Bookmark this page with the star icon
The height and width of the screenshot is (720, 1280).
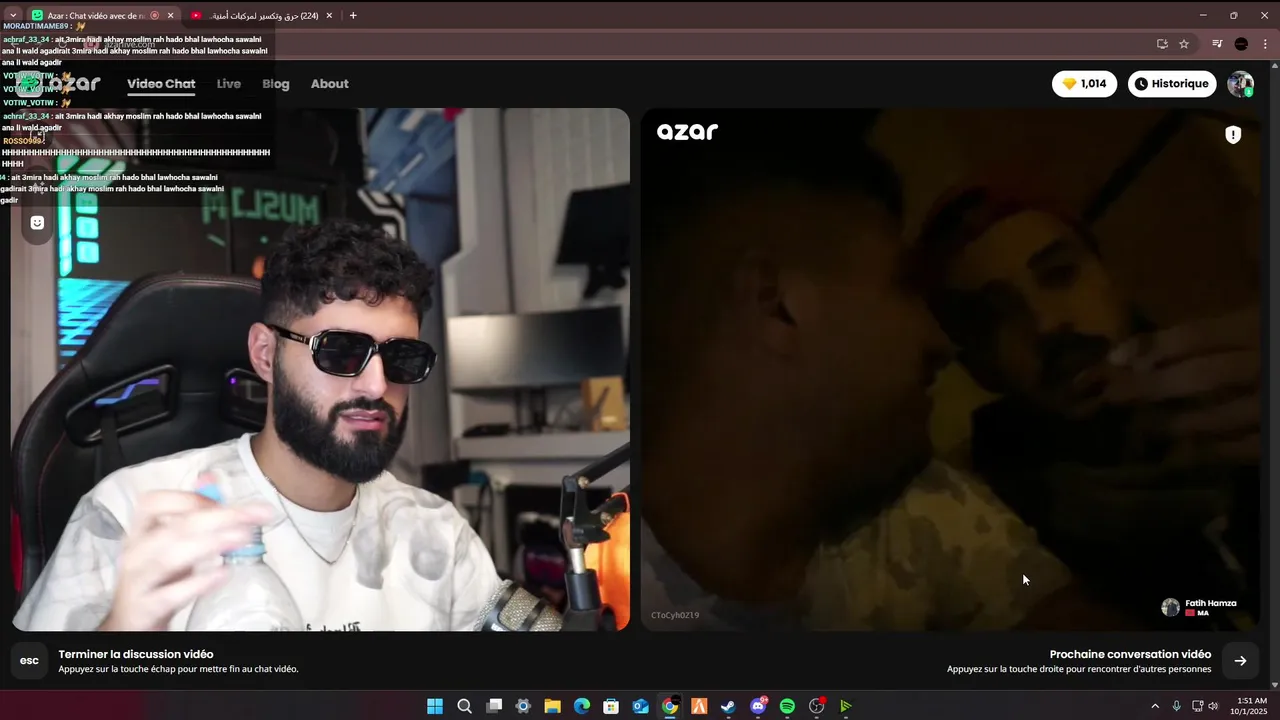pyautogui.click(x=1184, y=44)
